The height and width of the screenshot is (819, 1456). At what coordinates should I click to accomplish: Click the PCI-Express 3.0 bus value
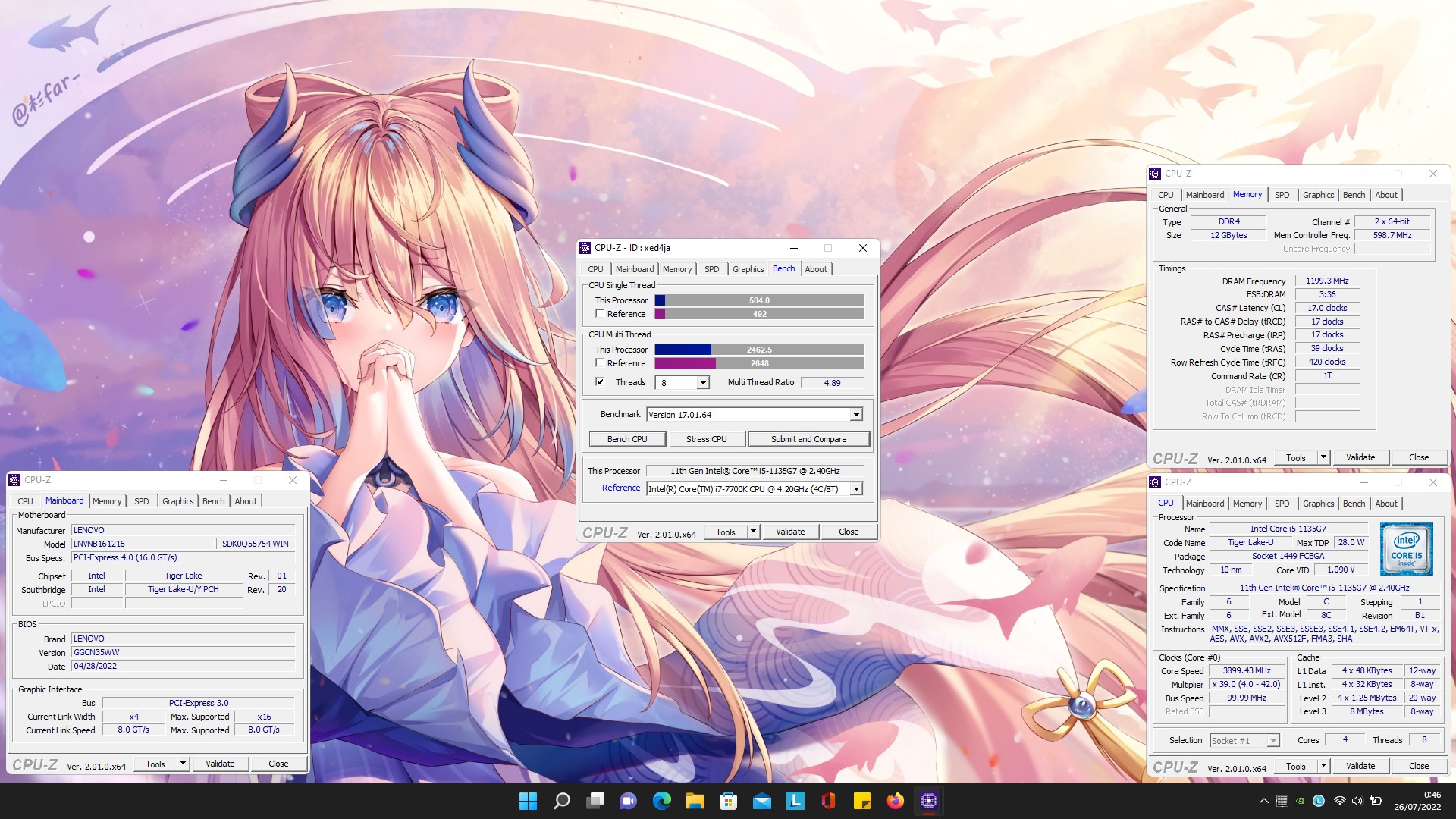point(198,704)
